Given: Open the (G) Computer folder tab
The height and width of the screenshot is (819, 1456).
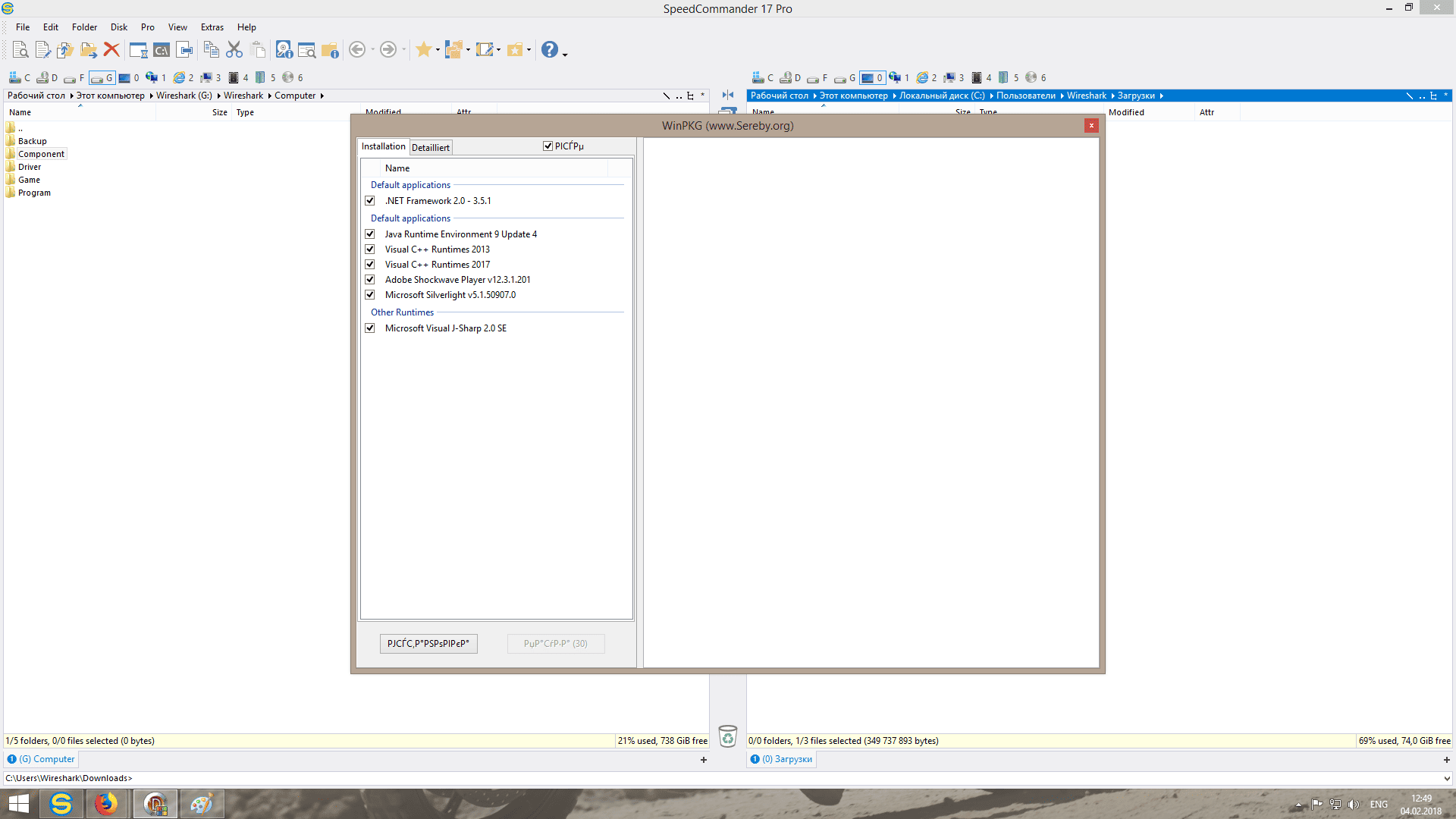Looking at the screenshot, I should pyautogui.click(x=41, y=759).
